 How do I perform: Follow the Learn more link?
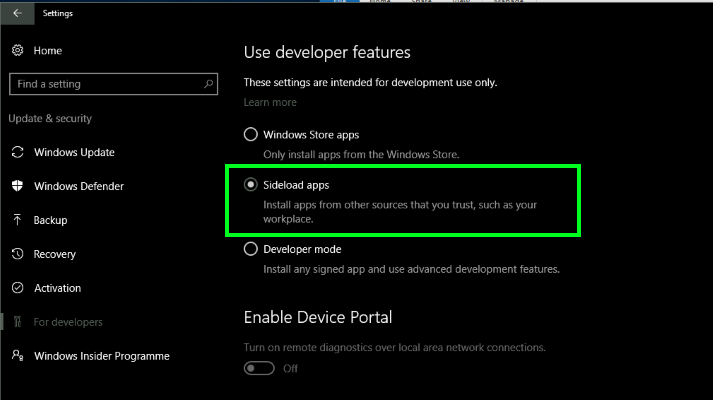pos(270,102)
